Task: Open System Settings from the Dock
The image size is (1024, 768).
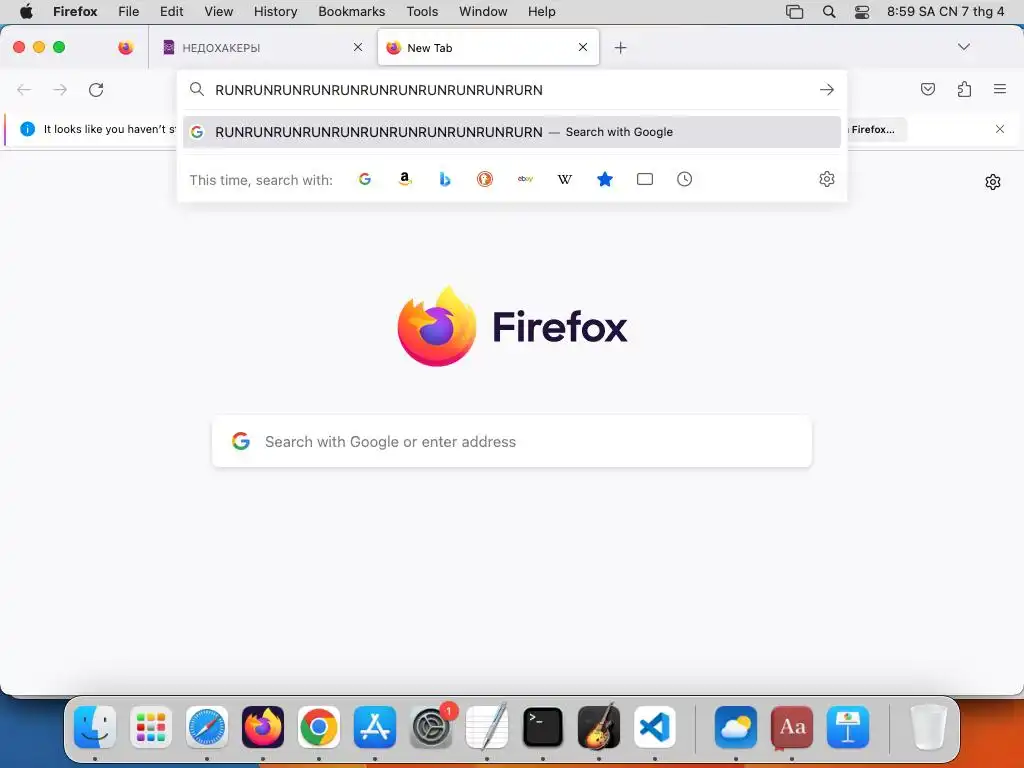Action: tap(431, 727)
